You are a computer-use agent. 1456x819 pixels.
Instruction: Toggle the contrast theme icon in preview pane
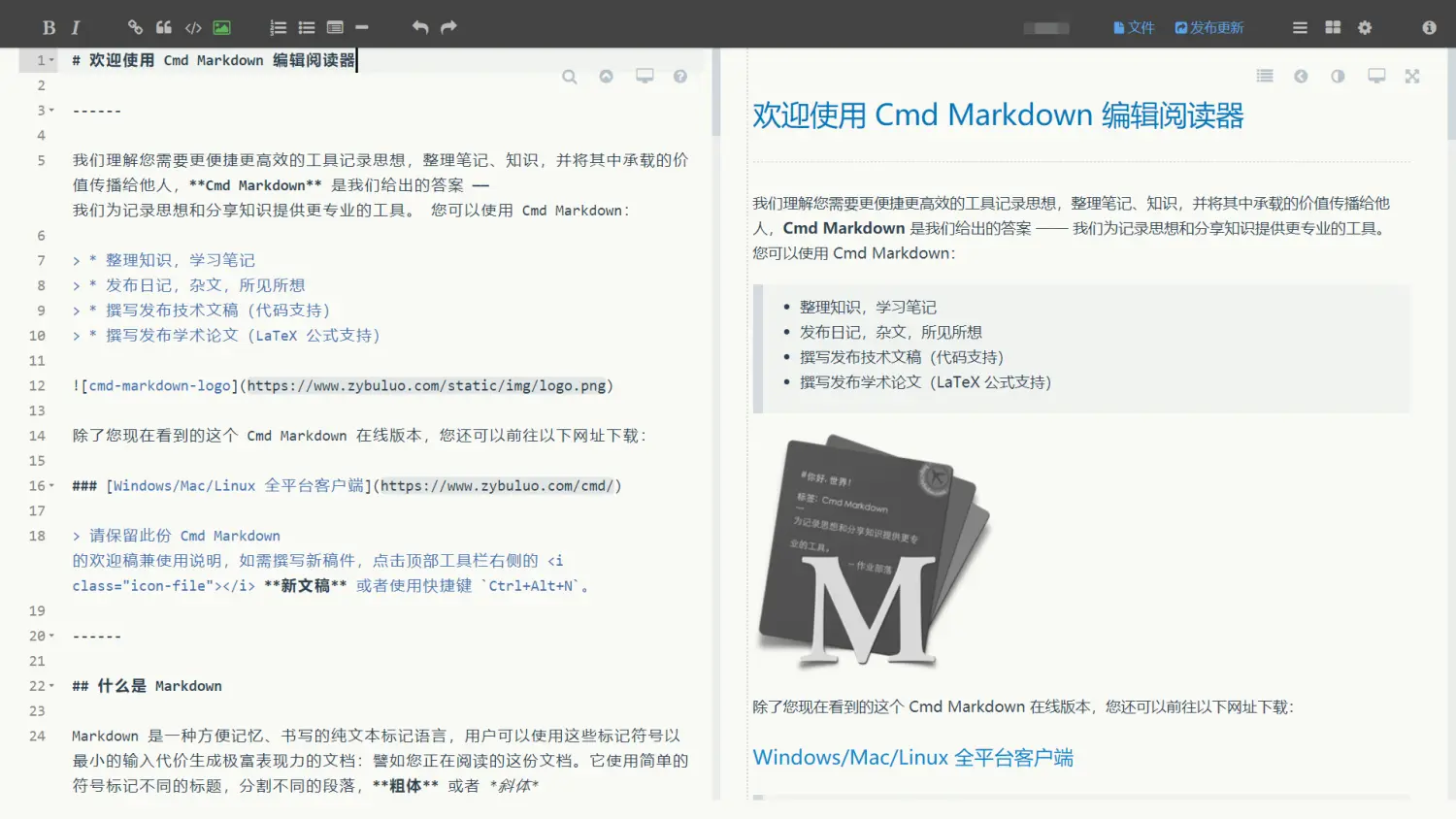pos(1338,76)
